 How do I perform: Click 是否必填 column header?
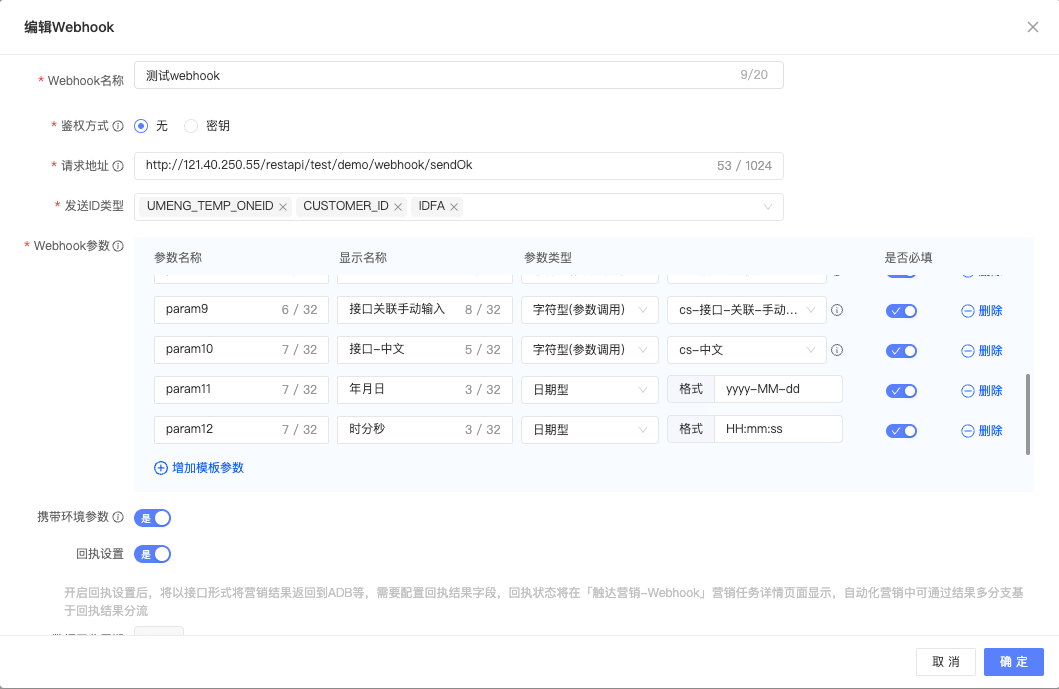tap(908, 258)
